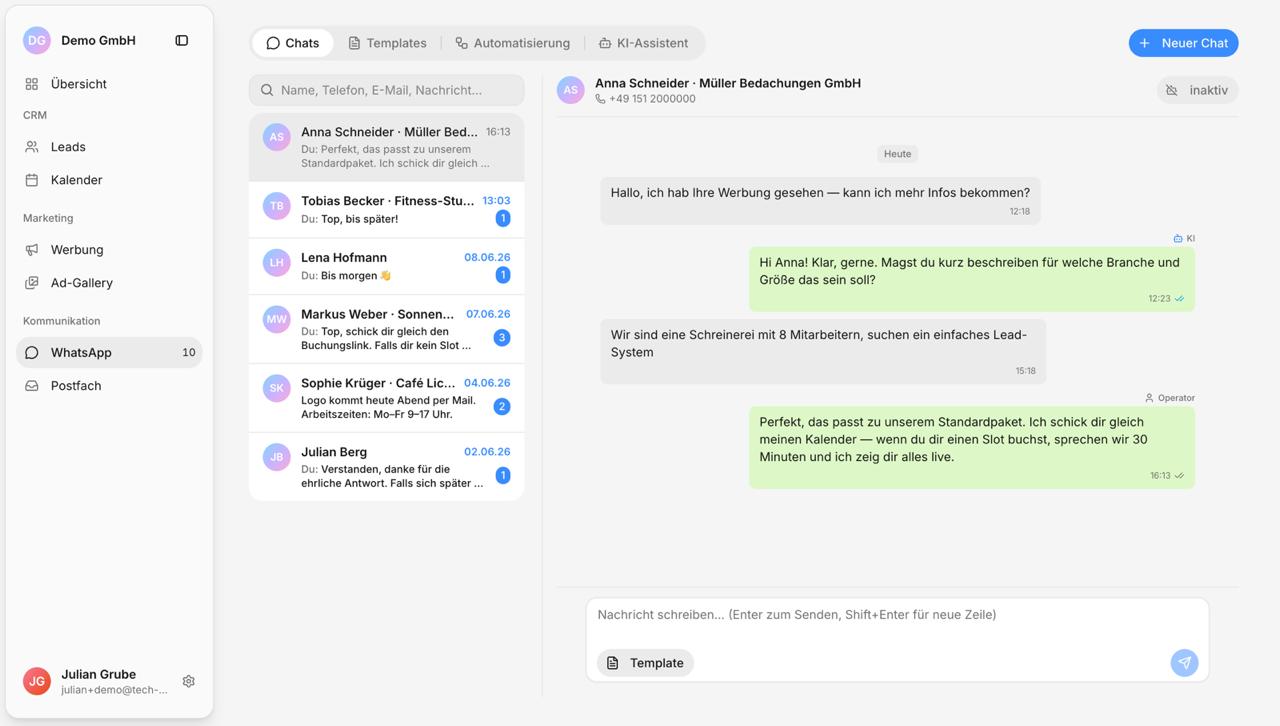Click the 13:03 timestamp on Tobias Becker

pos(496,201)
